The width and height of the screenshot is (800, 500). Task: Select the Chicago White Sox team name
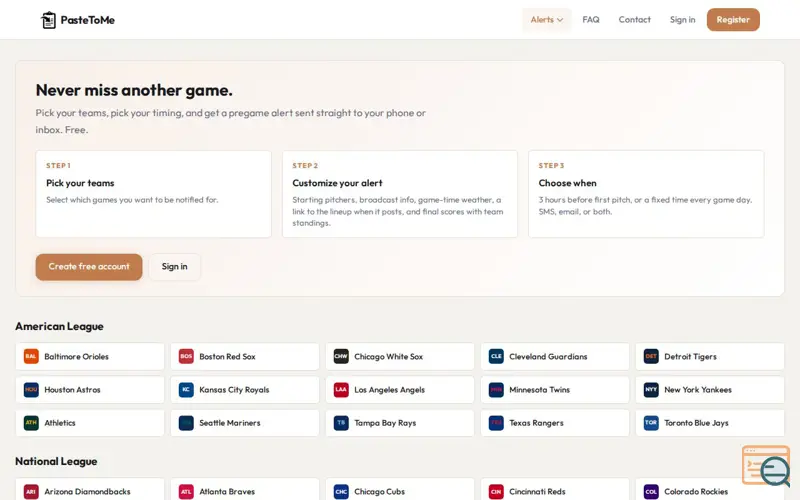(x=389, y=357)
